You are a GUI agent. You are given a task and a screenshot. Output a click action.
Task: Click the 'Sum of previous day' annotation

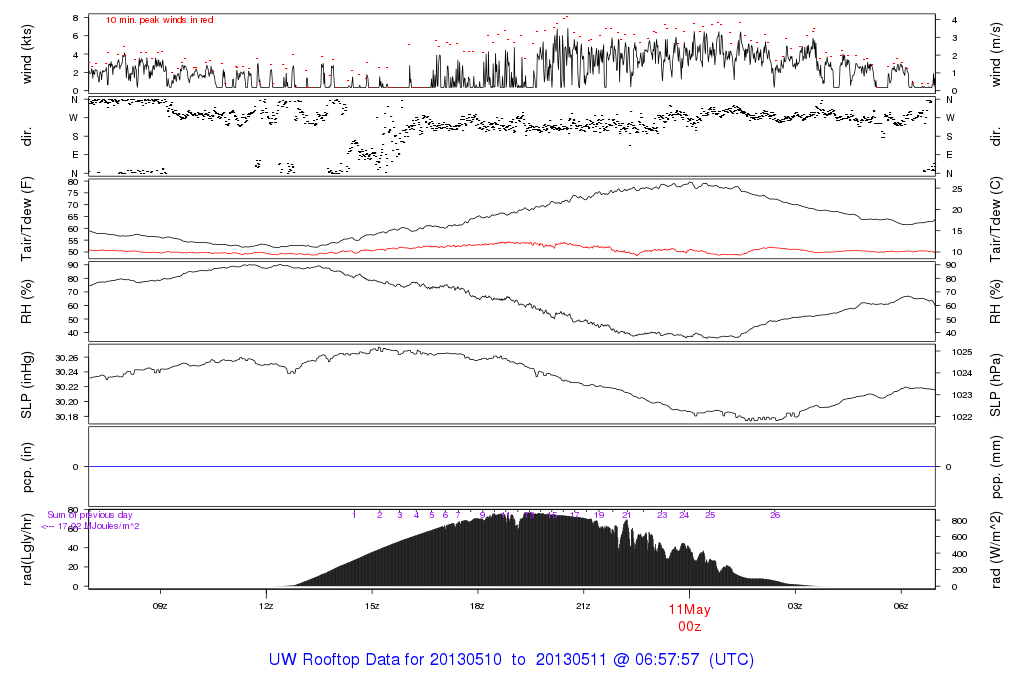click(x=90, y=515)
